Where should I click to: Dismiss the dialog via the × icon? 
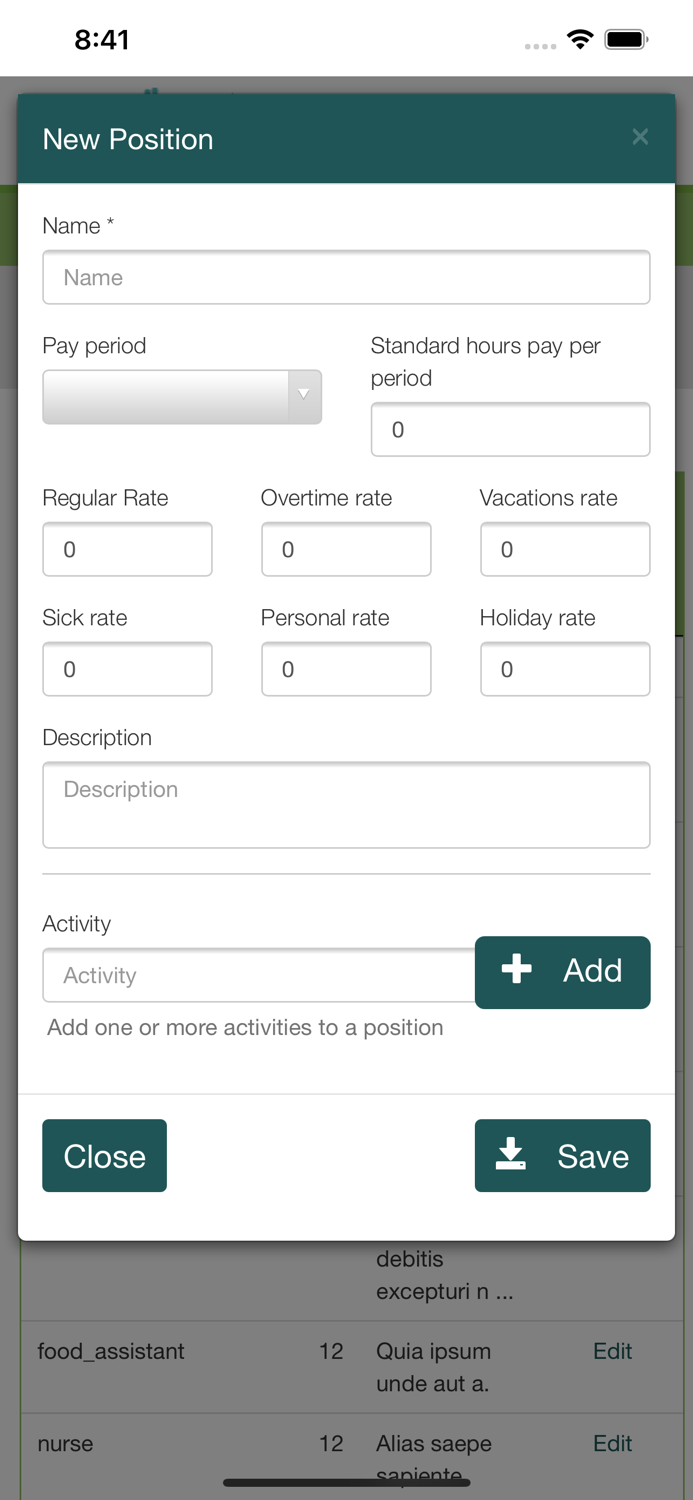pyautogui.click(x=640, y=137)
